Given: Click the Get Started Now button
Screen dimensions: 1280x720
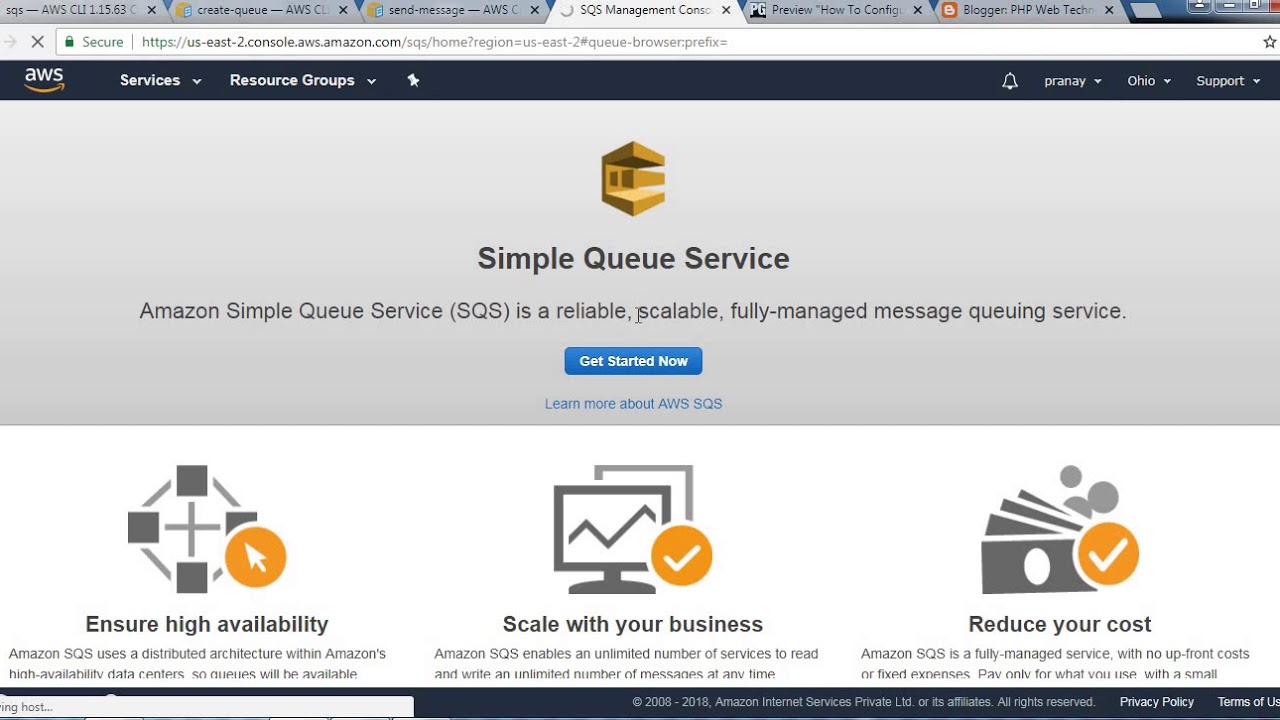Looking at the screenshot, I should point(633,361).
